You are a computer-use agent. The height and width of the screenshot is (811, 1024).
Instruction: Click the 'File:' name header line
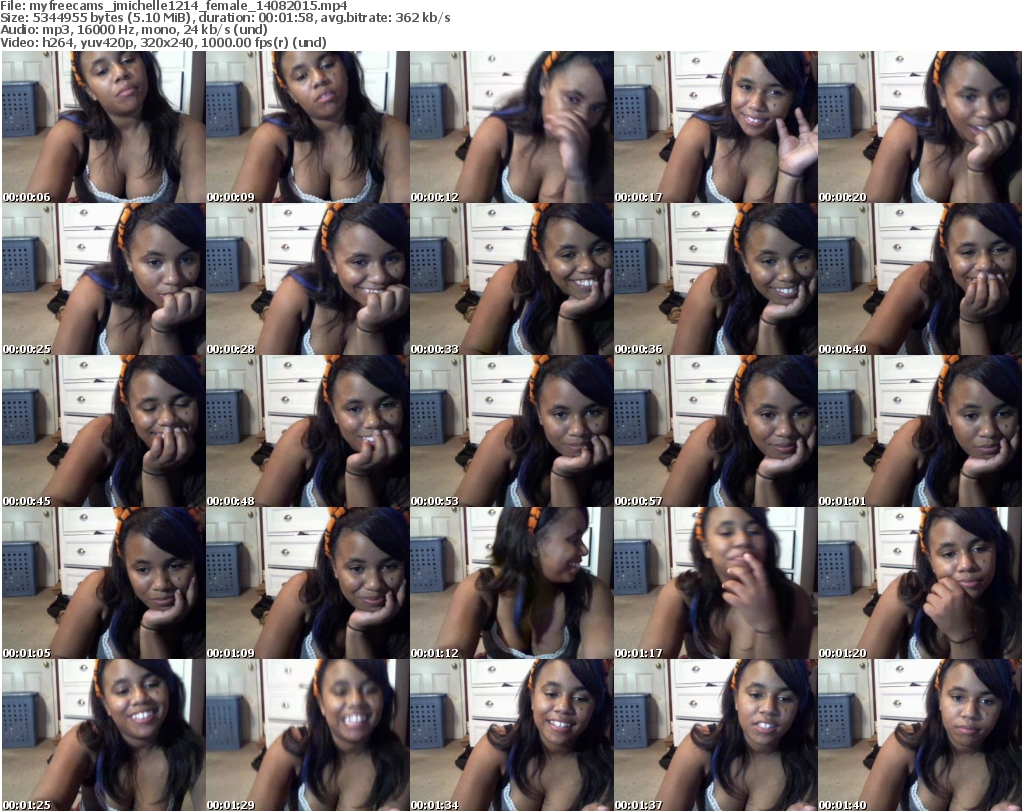[x=174, y=6]
